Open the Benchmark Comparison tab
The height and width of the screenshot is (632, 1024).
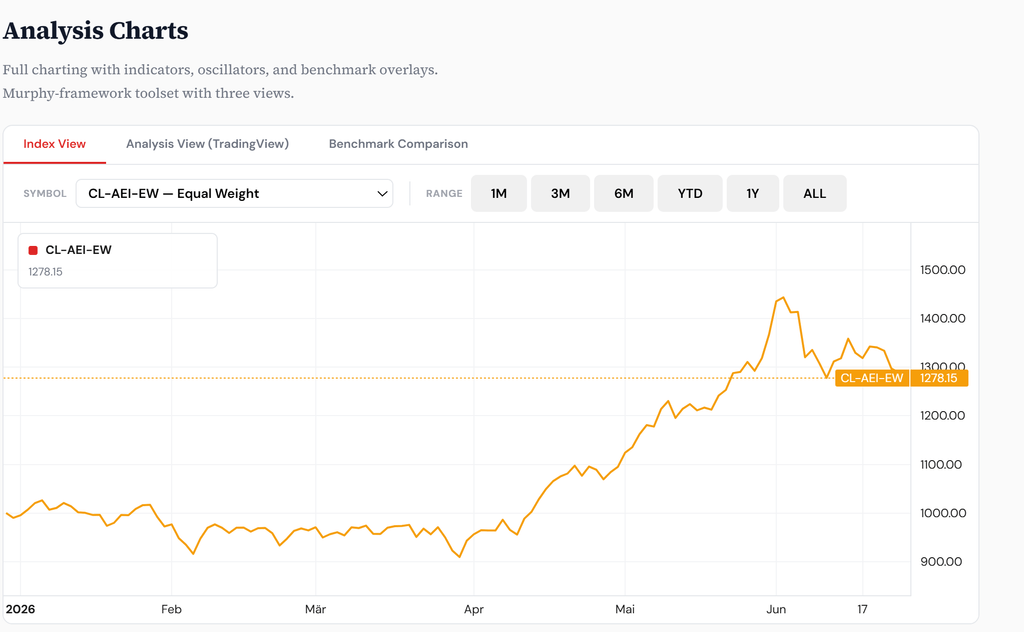(398, 144)
